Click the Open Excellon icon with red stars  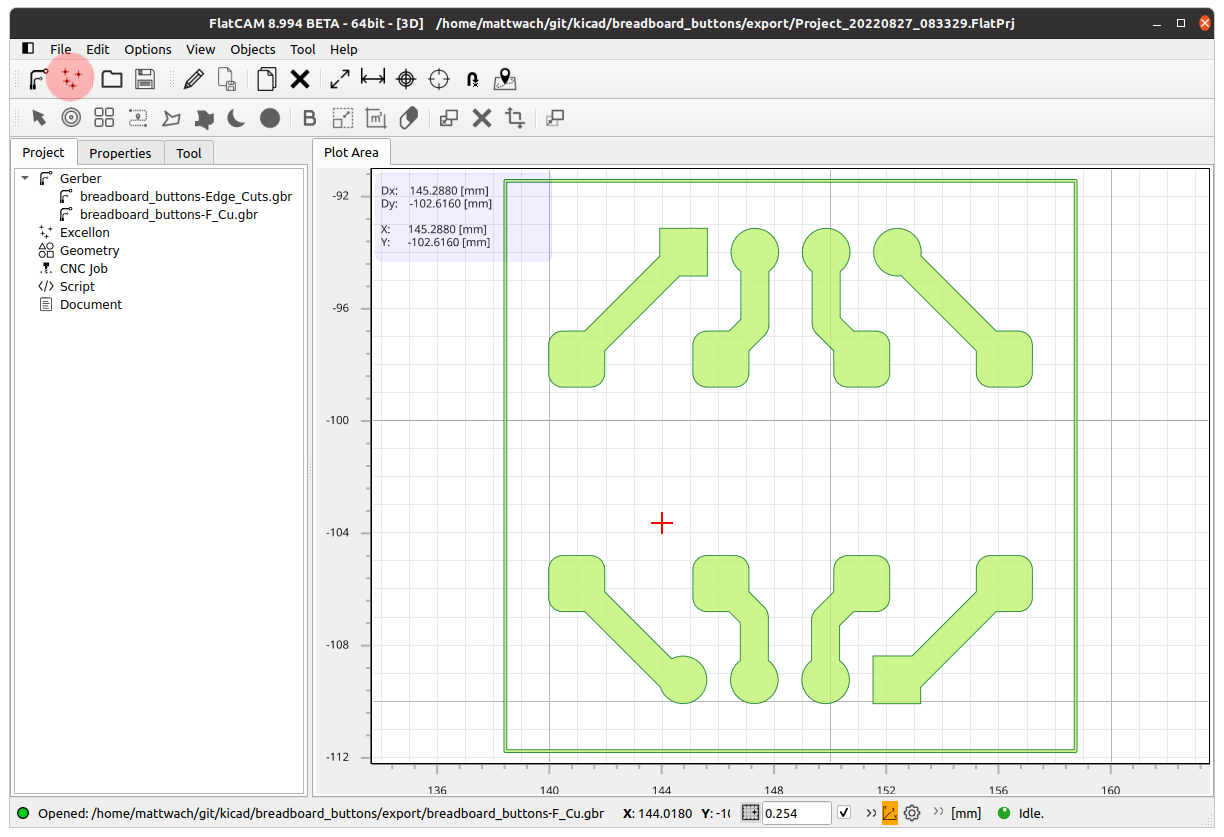click(x=71, y=79)
